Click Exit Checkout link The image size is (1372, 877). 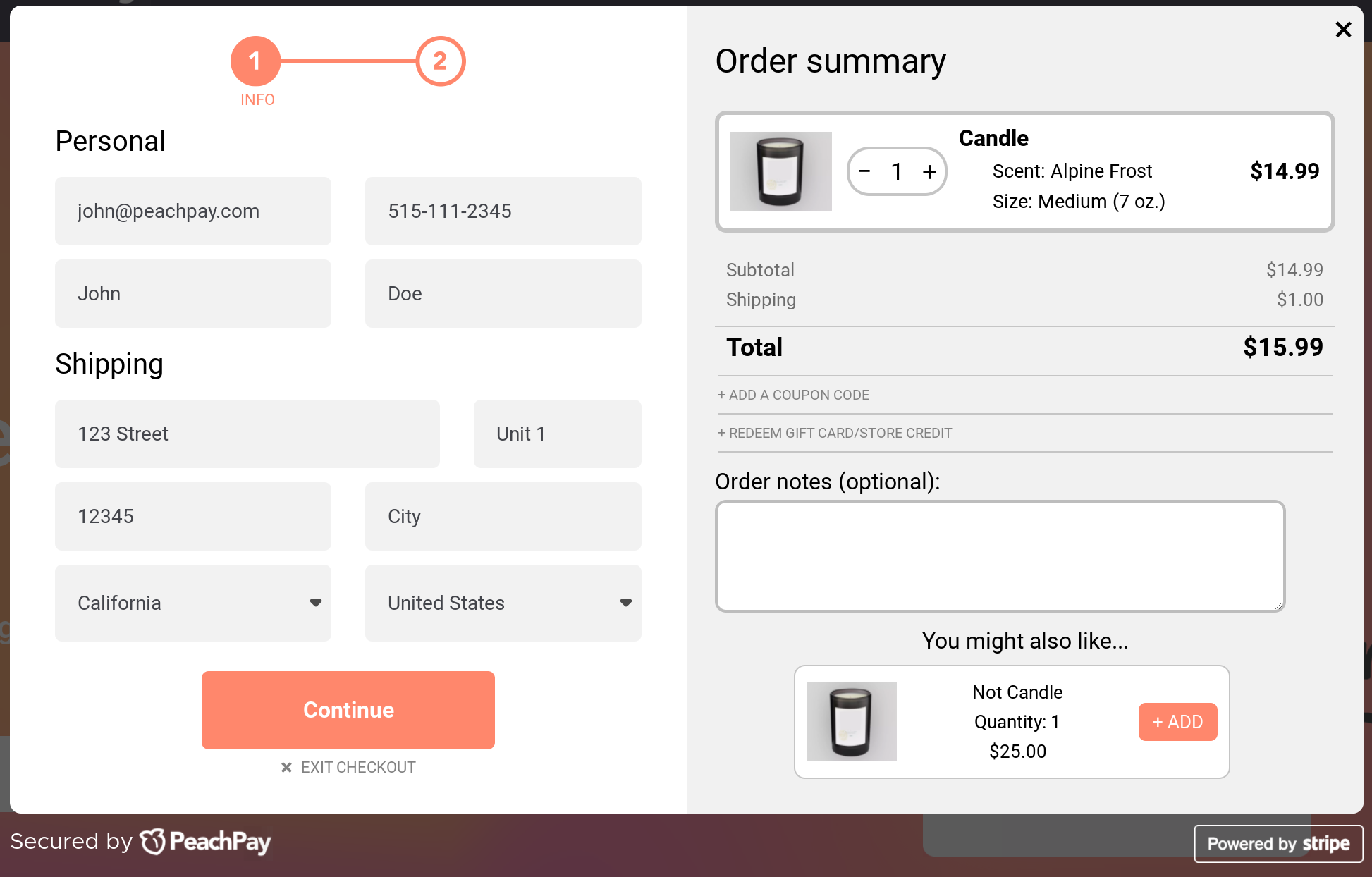point(348,767)
